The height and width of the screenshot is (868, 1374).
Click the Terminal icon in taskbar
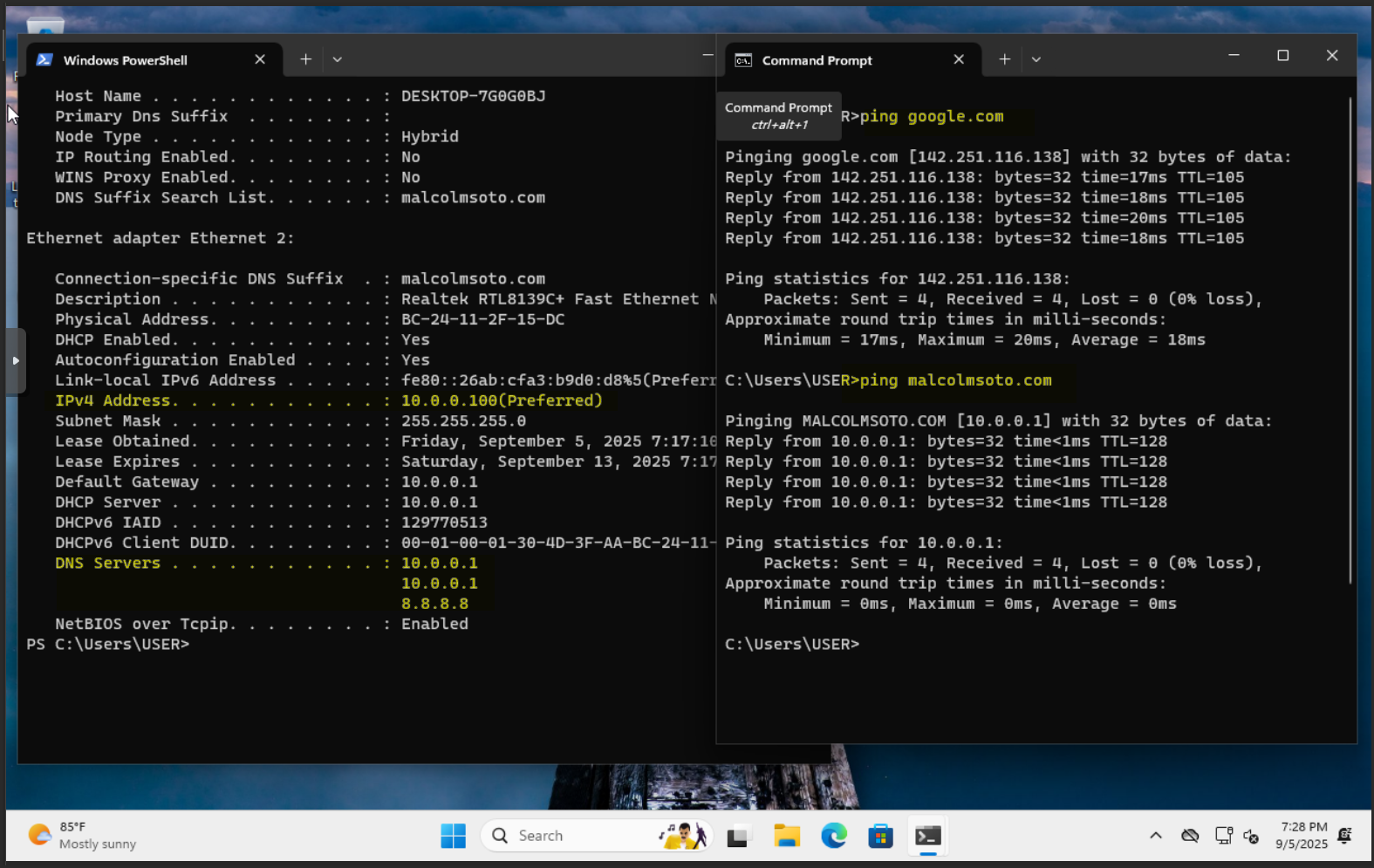click(x=927, y=836)
